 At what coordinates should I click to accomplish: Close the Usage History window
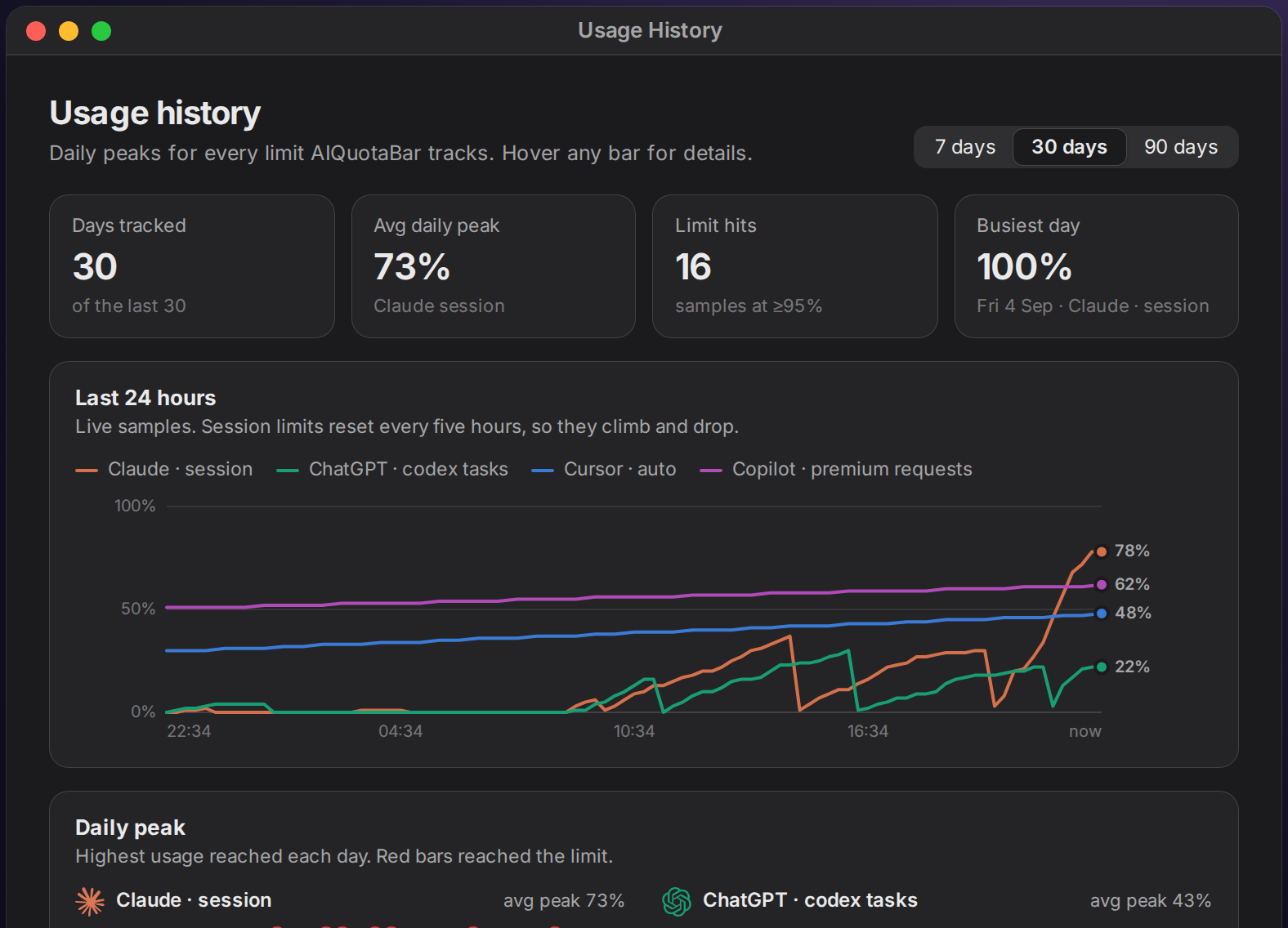pos(36,31)
